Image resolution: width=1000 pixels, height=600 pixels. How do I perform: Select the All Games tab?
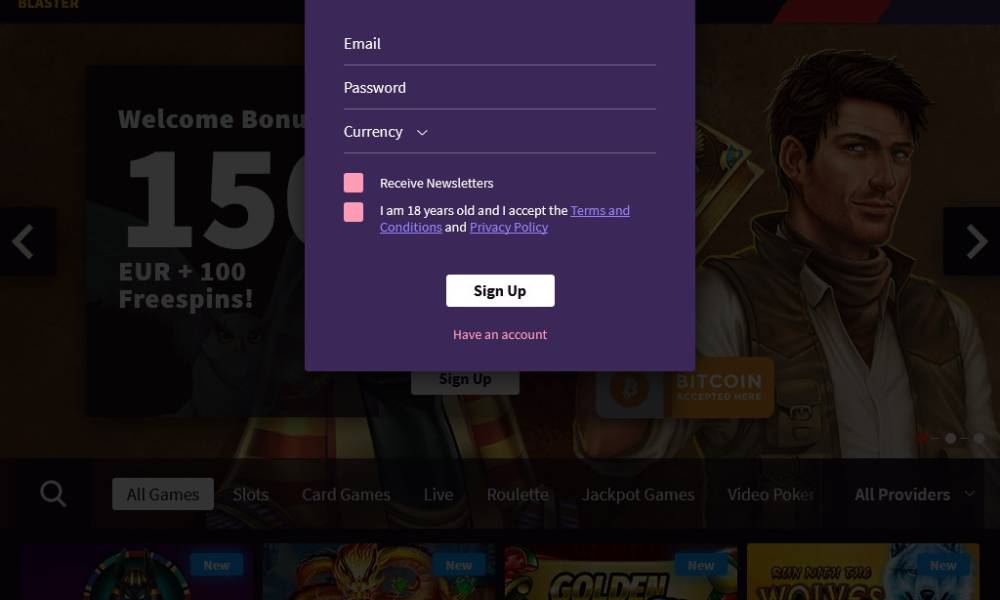163,494
